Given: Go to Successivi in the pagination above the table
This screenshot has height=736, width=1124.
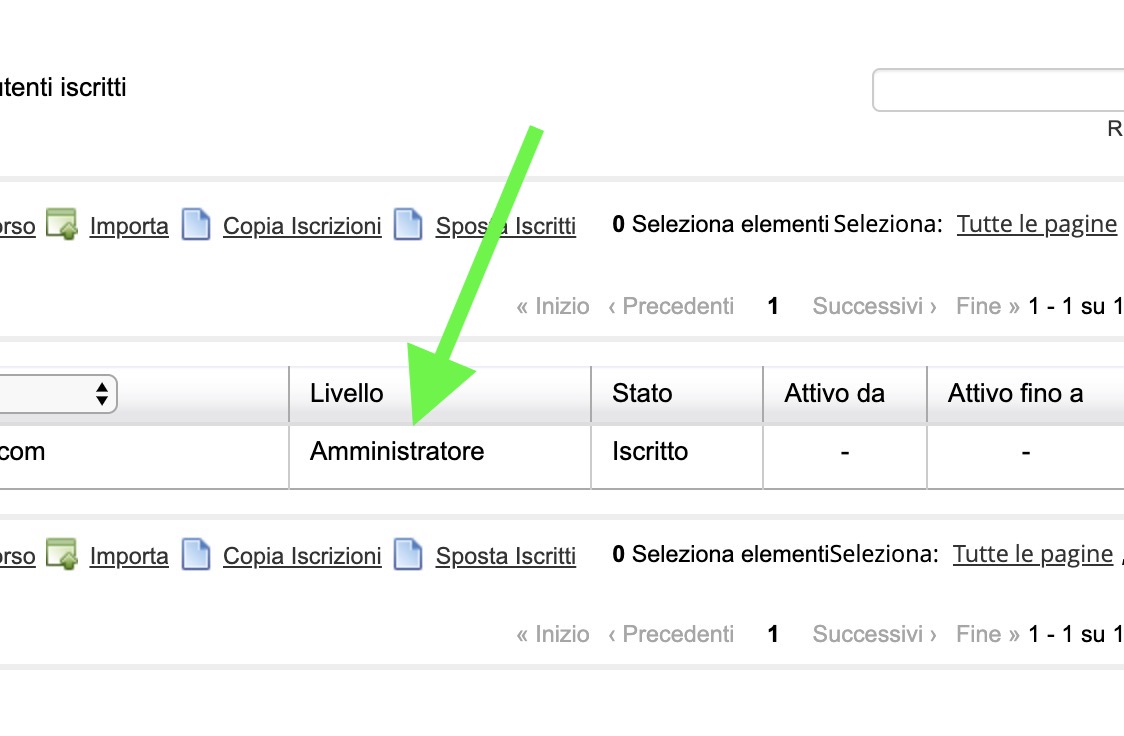Looking at the screenshot, I should click(x=874, y=306).
